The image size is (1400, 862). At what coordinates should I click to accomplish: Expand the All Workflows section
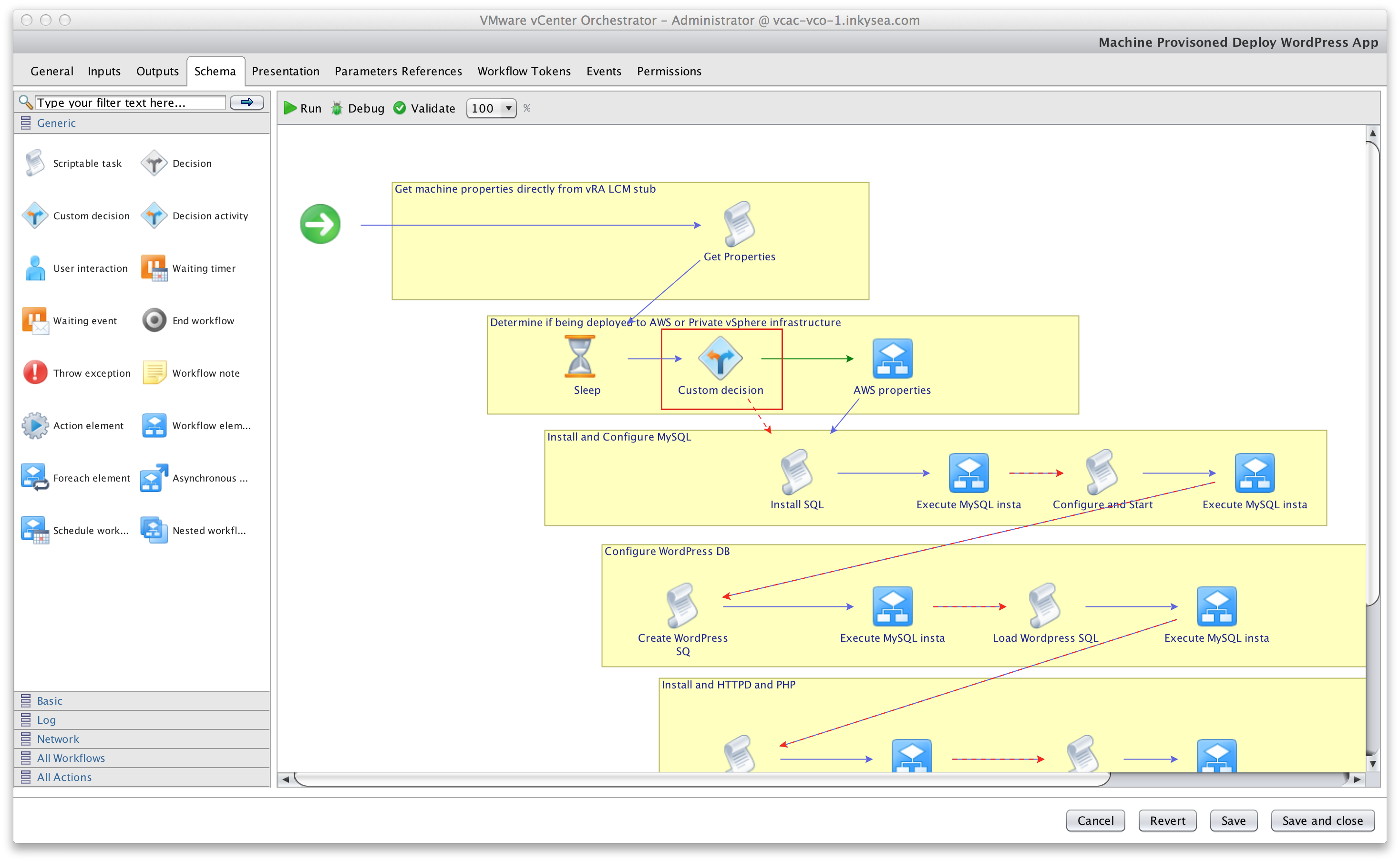tap(71, 758)
